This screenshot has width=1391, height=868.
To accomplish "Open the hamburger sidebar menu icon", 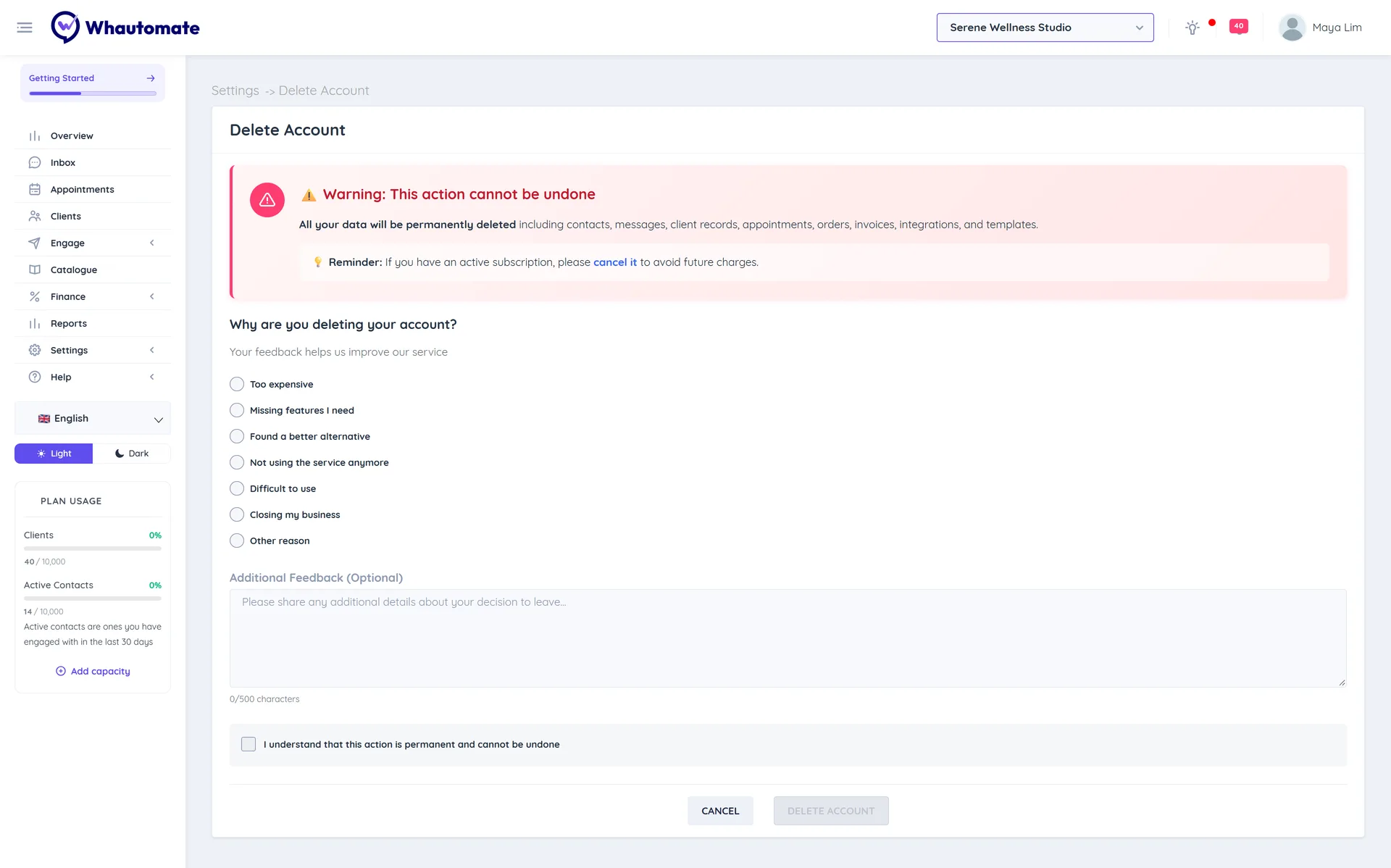I will pyautogui.click(x=25, y=28).
